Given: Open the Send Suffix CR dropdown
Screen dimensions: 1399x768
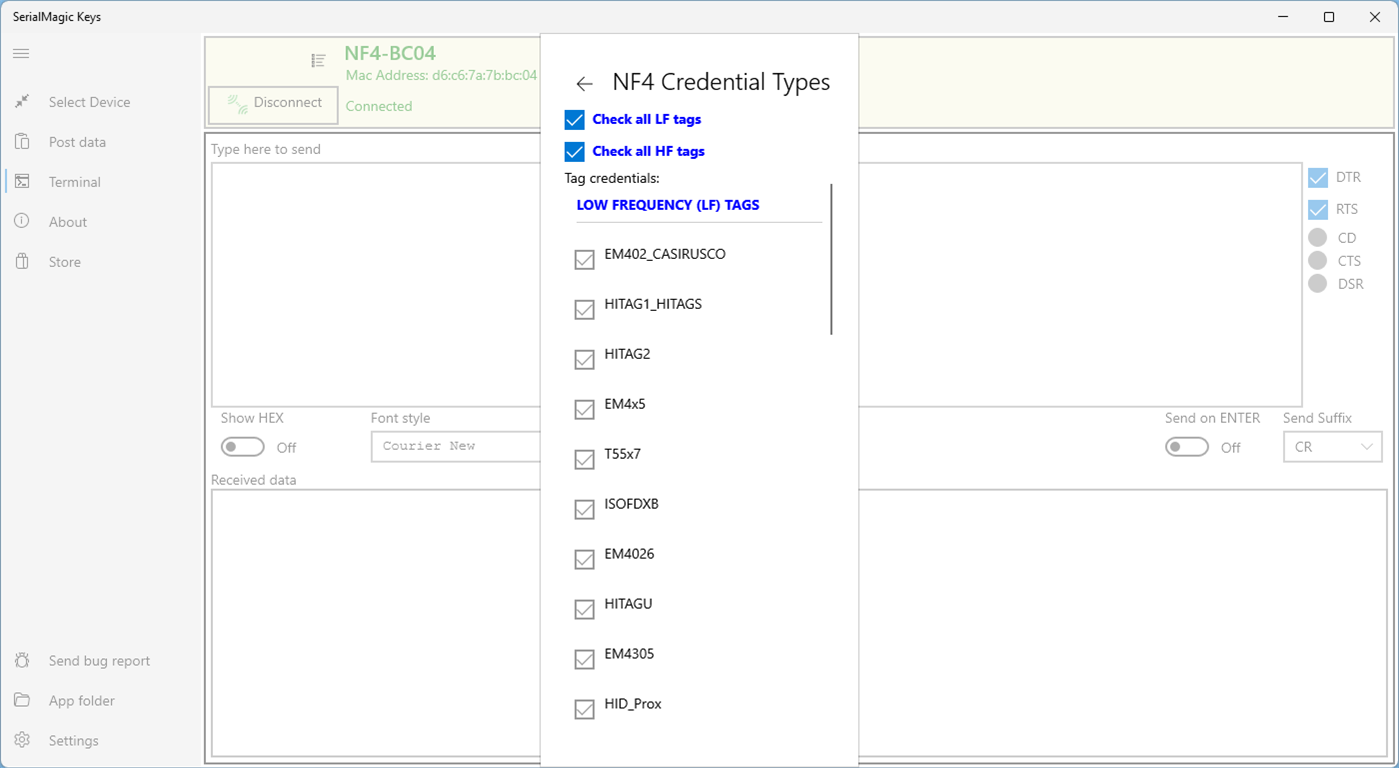Looking at the screenshot, I should point(1332,447).
